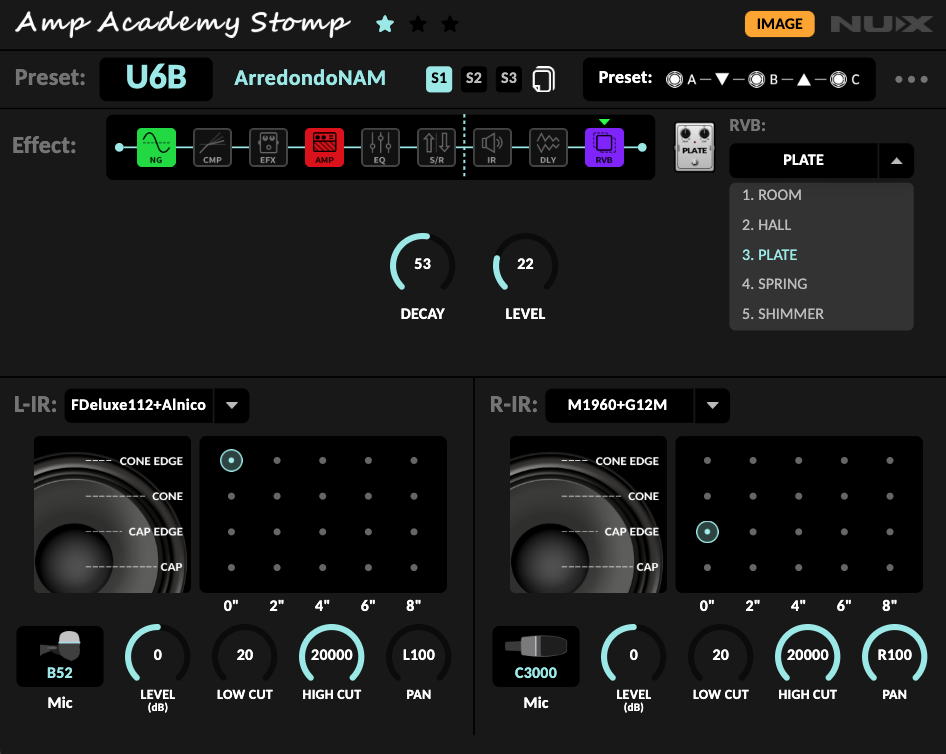Viewport: 946px width, 754px height.
Task: Choose 4. SPRING reverb type
Action: point(821,284)
